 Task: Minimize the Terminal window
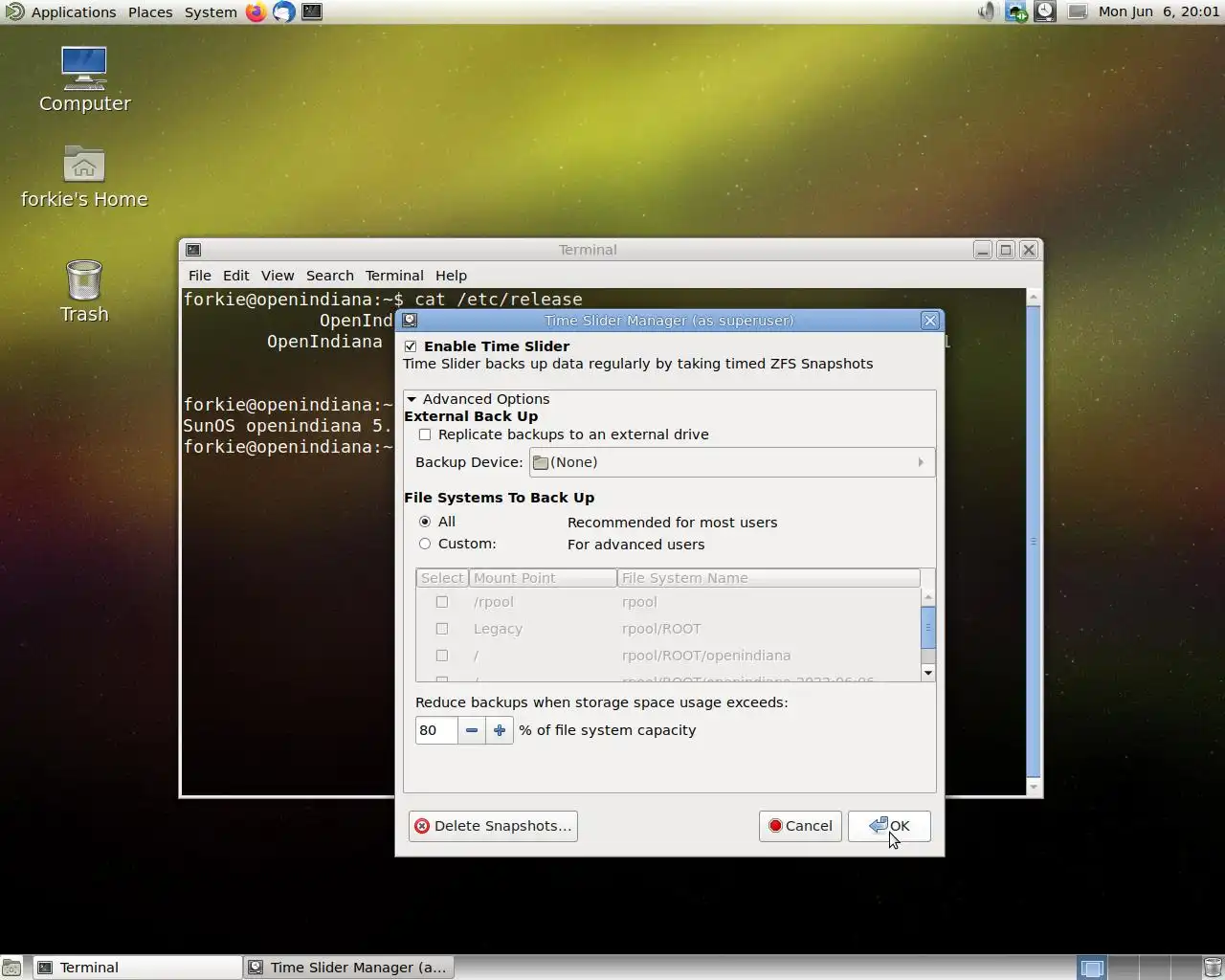pos(982,250)
